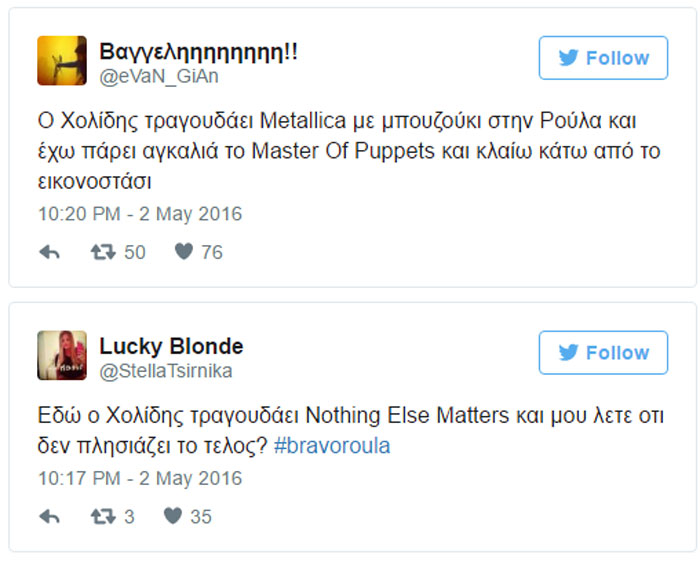Follow the Lucky Blonde account
The height and width of the screenshot is (562, 700).
tap(603, 353)
